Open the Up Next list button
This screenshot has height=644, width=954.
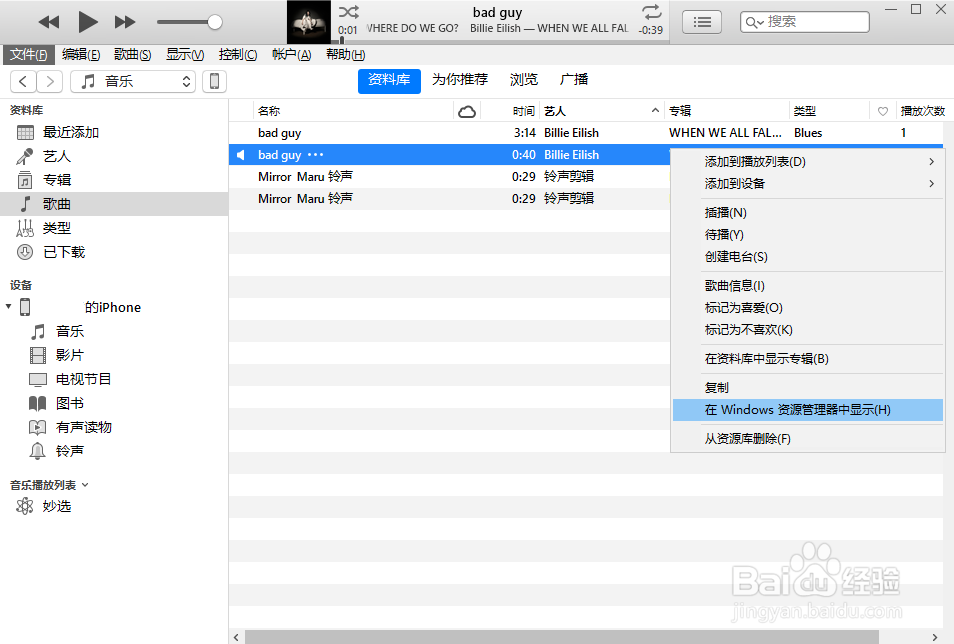pos(702,23)
